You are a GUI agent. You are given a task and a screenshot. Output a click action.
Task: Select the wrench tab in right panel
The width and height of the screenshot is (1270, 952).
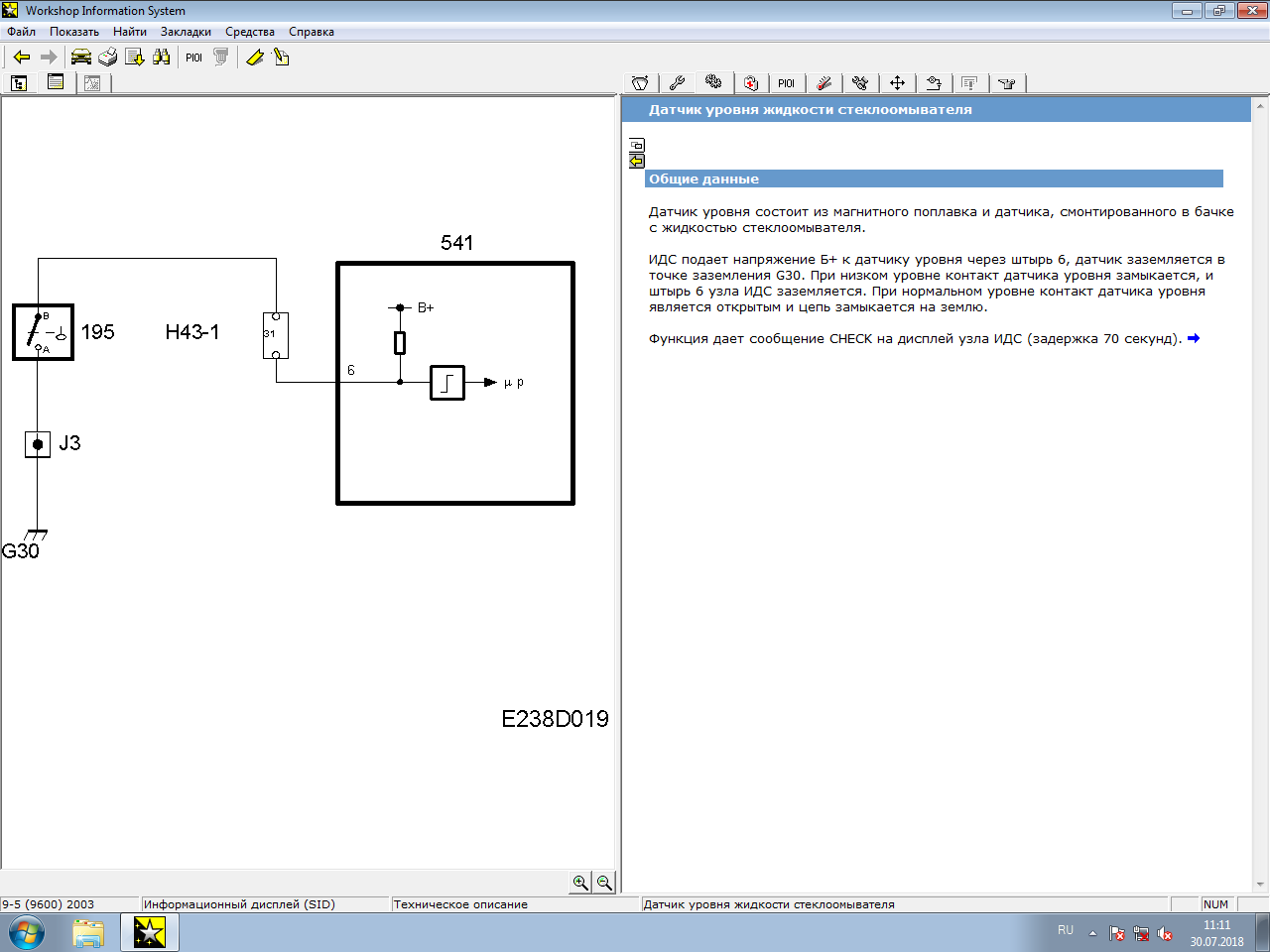point(677,83)
